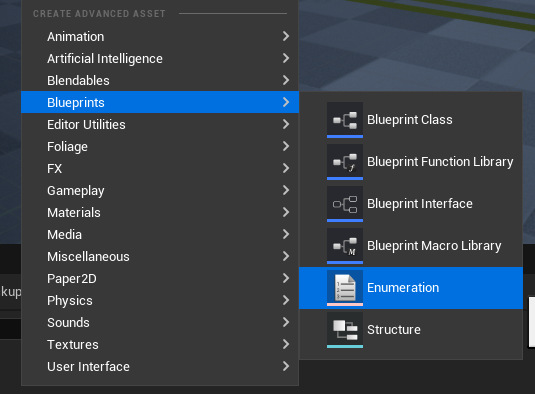Expand the User Interface submenu arrow
The width and height of the screenshot is (535, 394).
click(286, 366)
